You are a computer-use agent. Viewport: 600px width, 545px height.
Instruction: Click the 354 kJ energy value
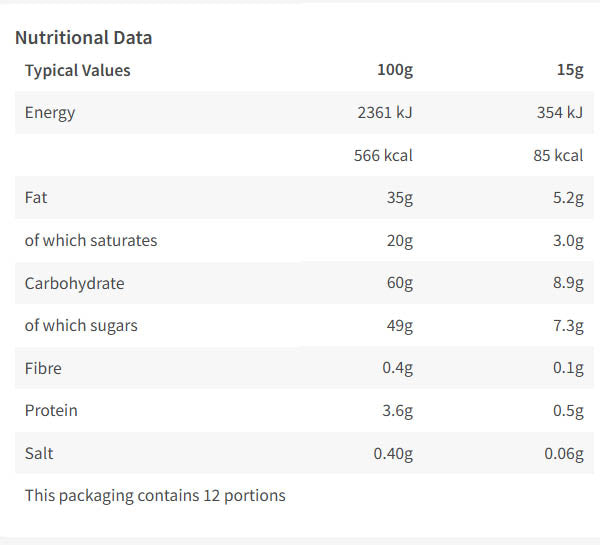click(560, 113)
